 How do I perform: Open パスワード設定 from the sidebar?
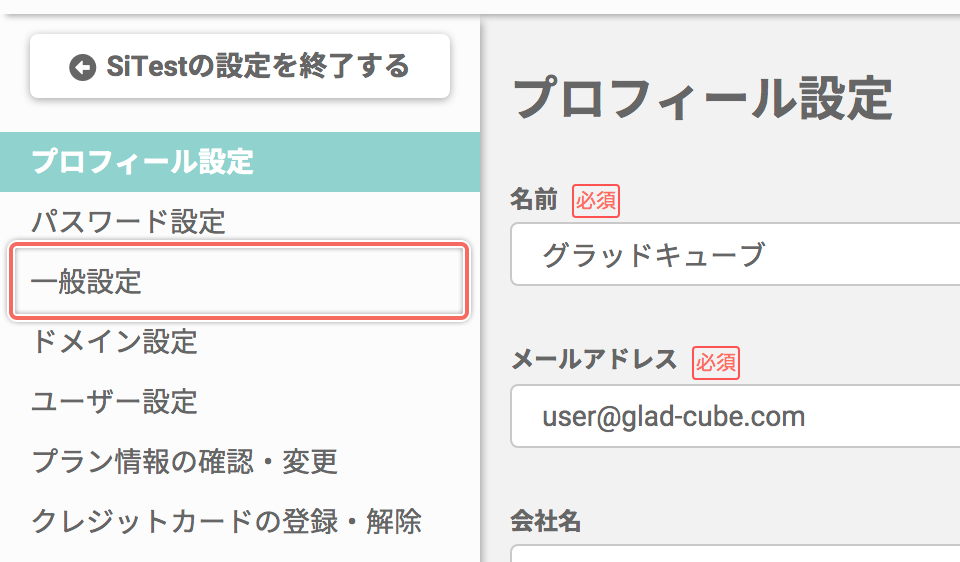[x=129, y=222]
